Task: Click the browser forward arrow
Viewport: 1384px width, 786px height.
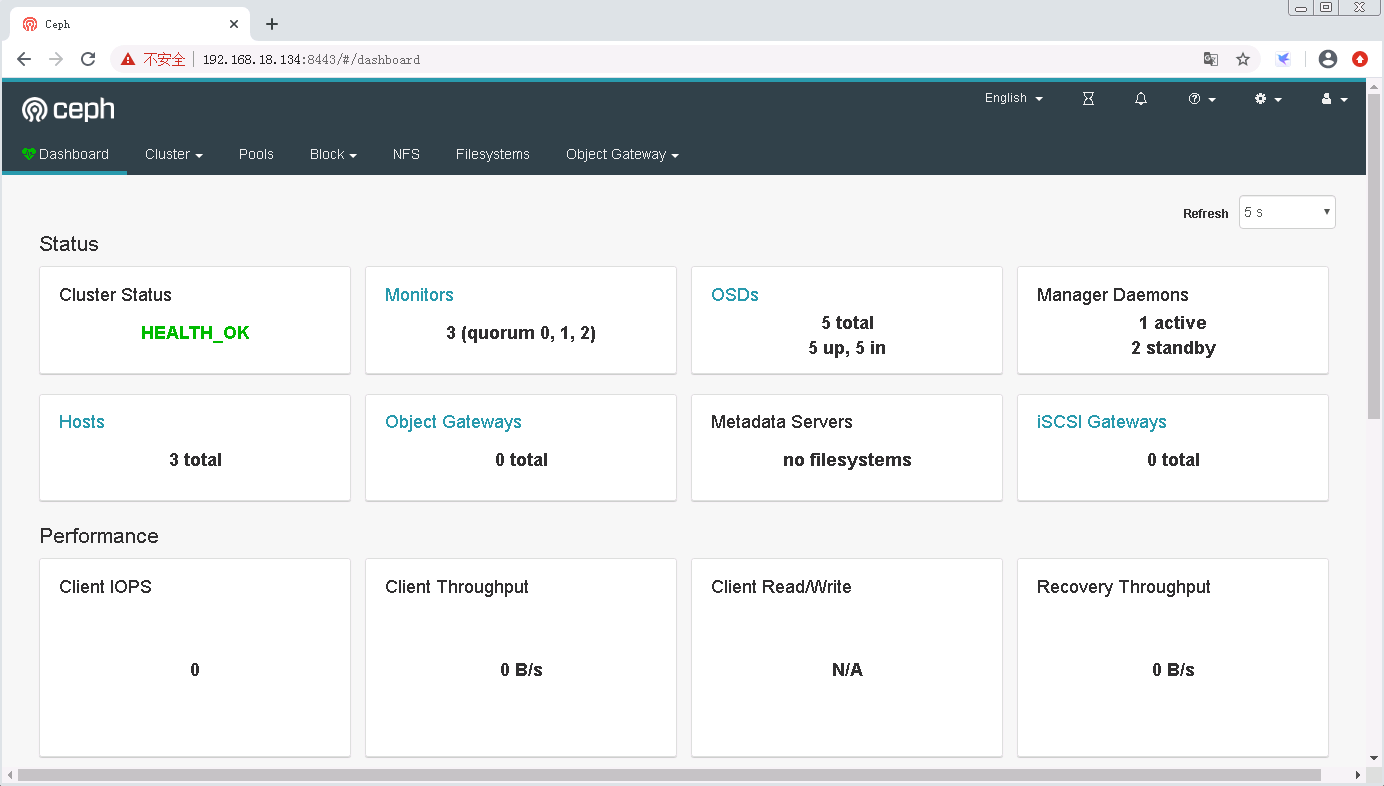Action: tap(56, 59)
